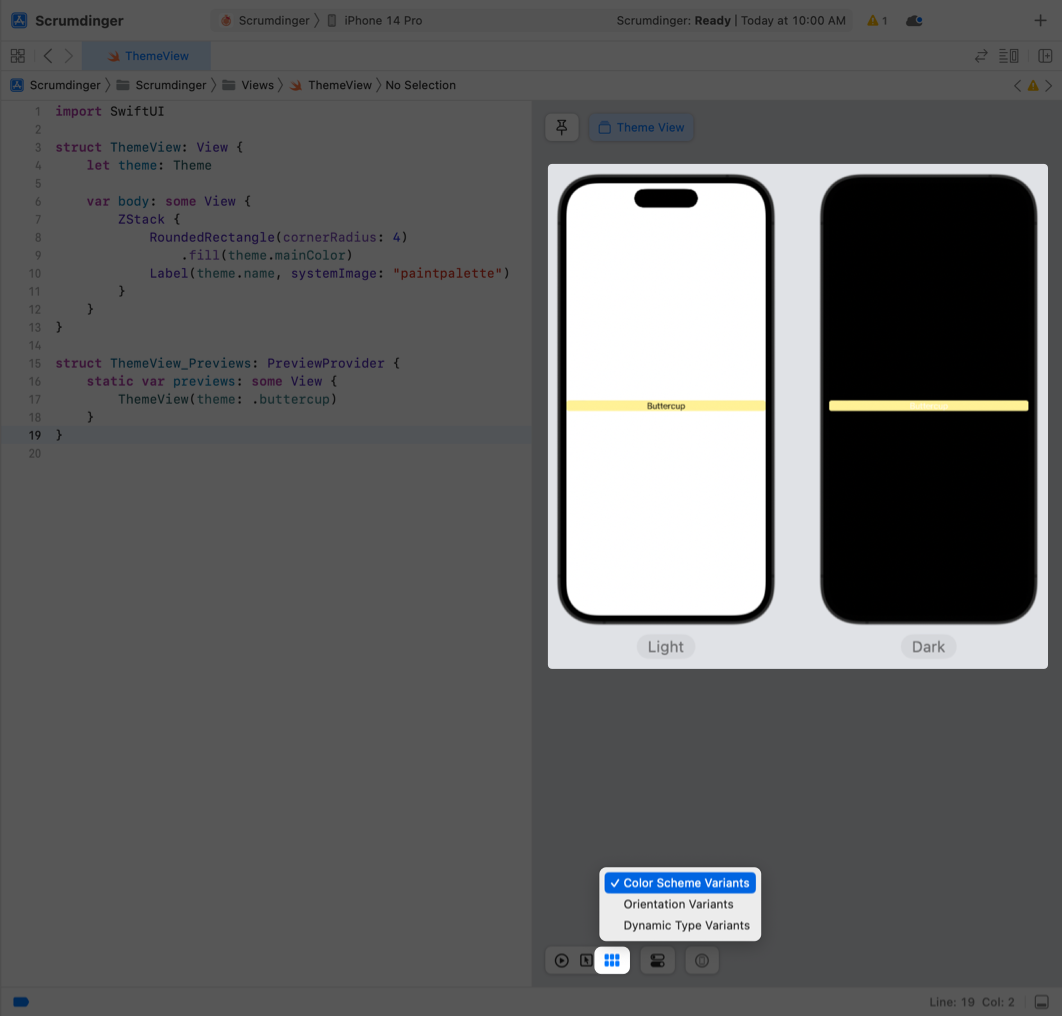The image size is (1062, 1016).
Task: Open ThemeView in the breadcrumb bar
Action: click(x=339, y=85)
